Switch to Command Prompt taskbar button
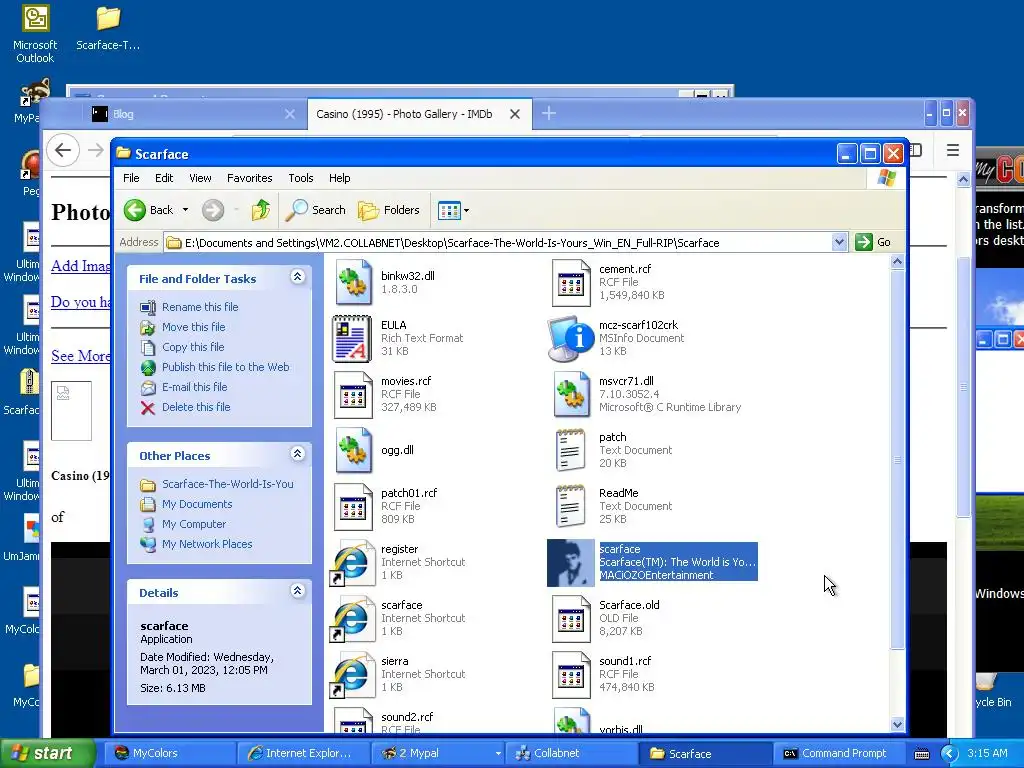 tap(838, 754)
